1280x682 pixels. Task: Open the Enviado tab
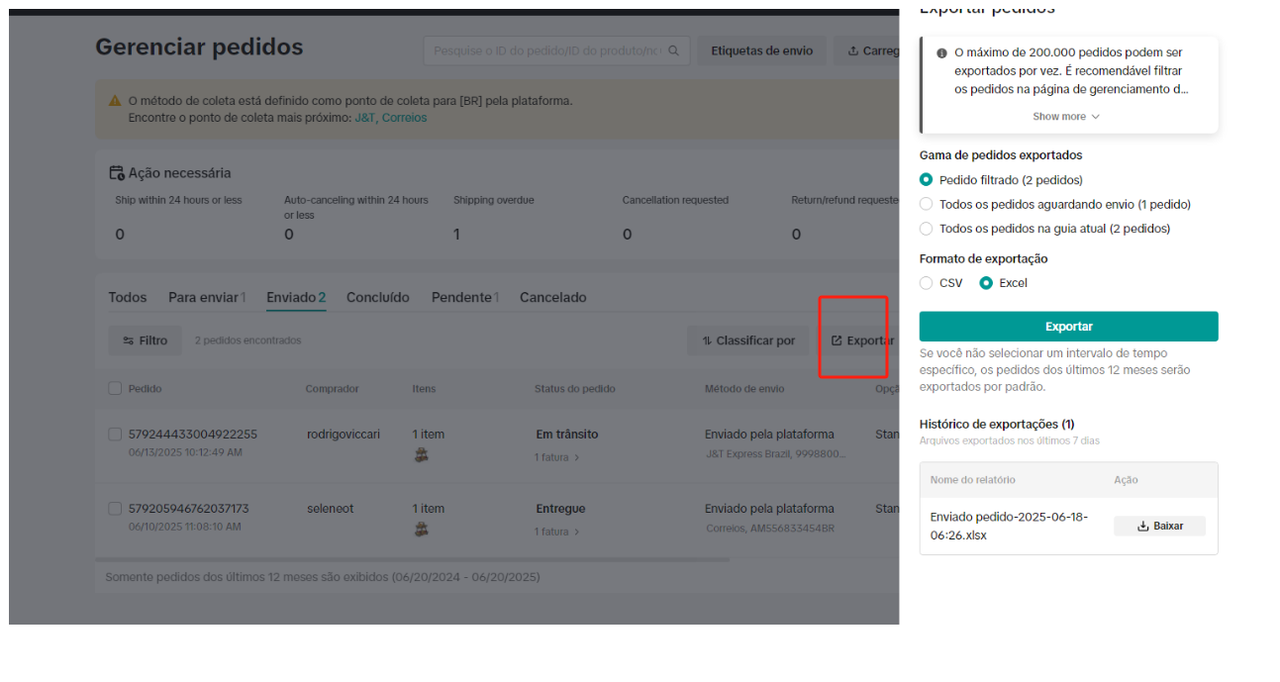click(x=296, y=297)
